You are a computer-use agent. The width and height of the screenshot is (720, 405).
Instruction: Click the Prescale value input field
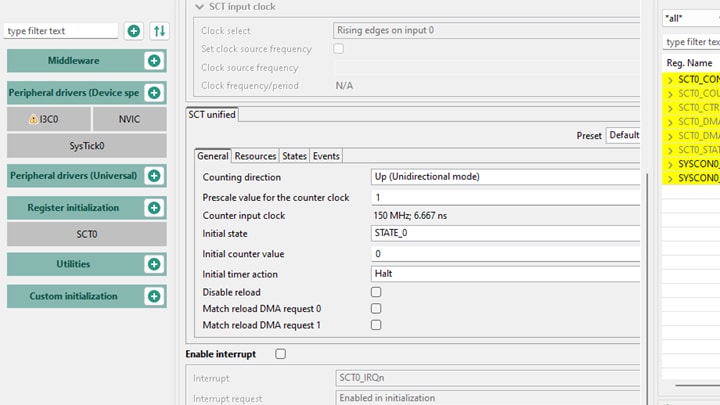pos(505,197)
